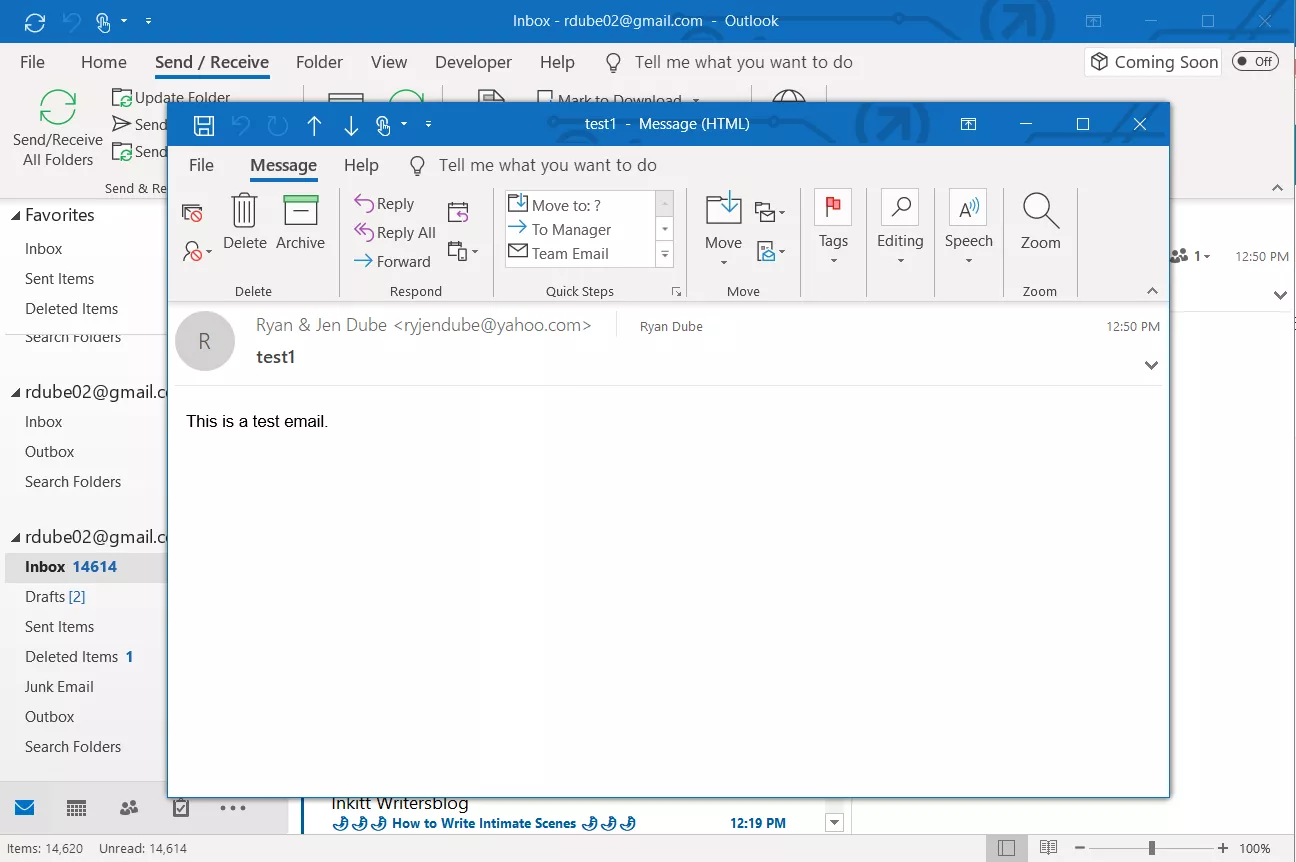The height and width of the screenshot is (862, 1296).
Task: Click the Reply with Meeting icon
Action: coord(458,212)
